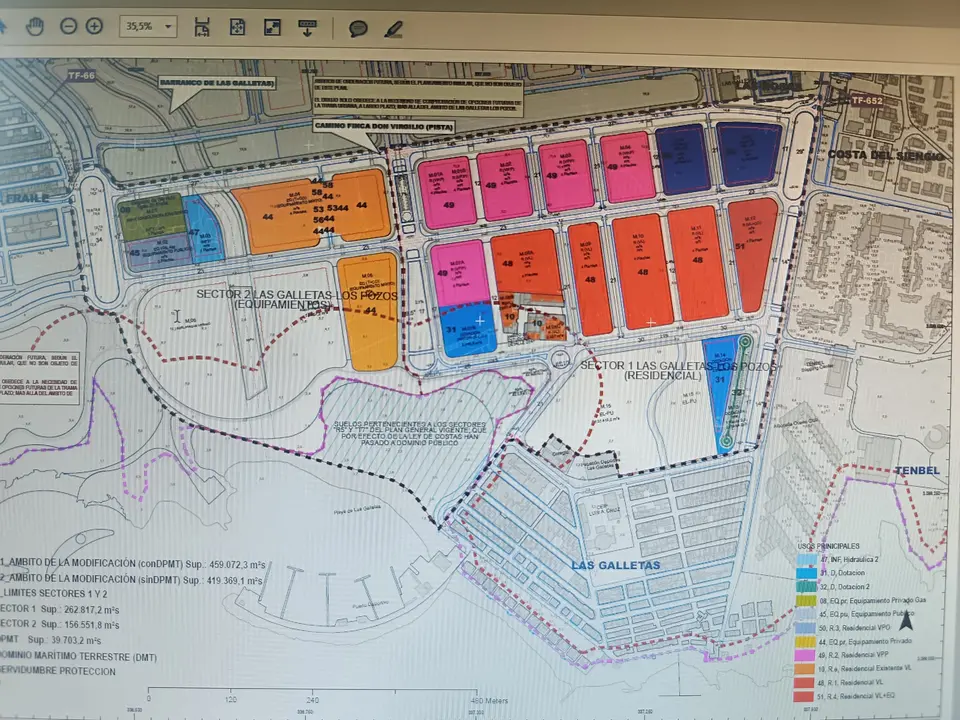The height and width of the screenshot is (720, 960).
Task: Click the FRAILE label at left edge
Action: [25, 198]
